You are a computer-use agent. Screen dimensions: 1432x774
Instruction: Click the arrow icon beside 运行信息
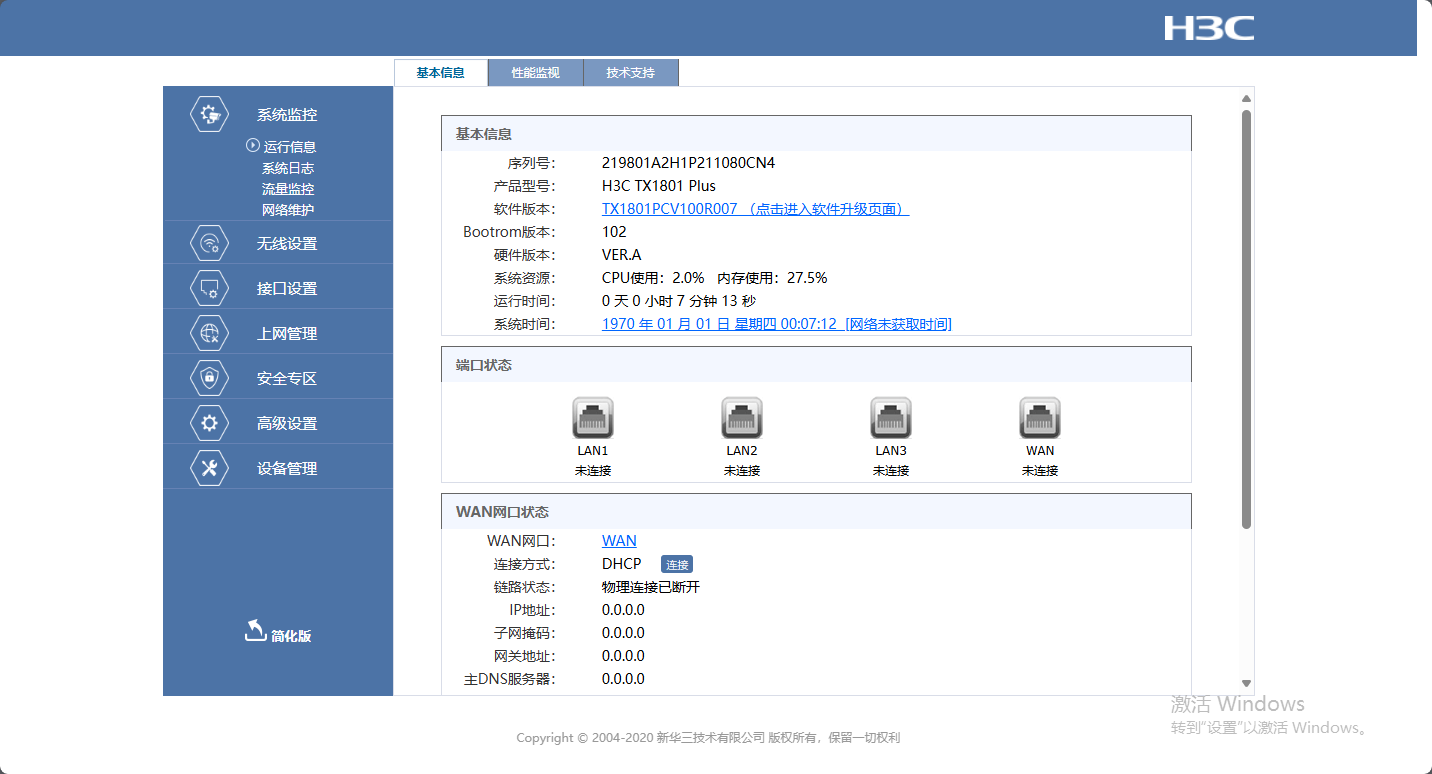(253, 146)
